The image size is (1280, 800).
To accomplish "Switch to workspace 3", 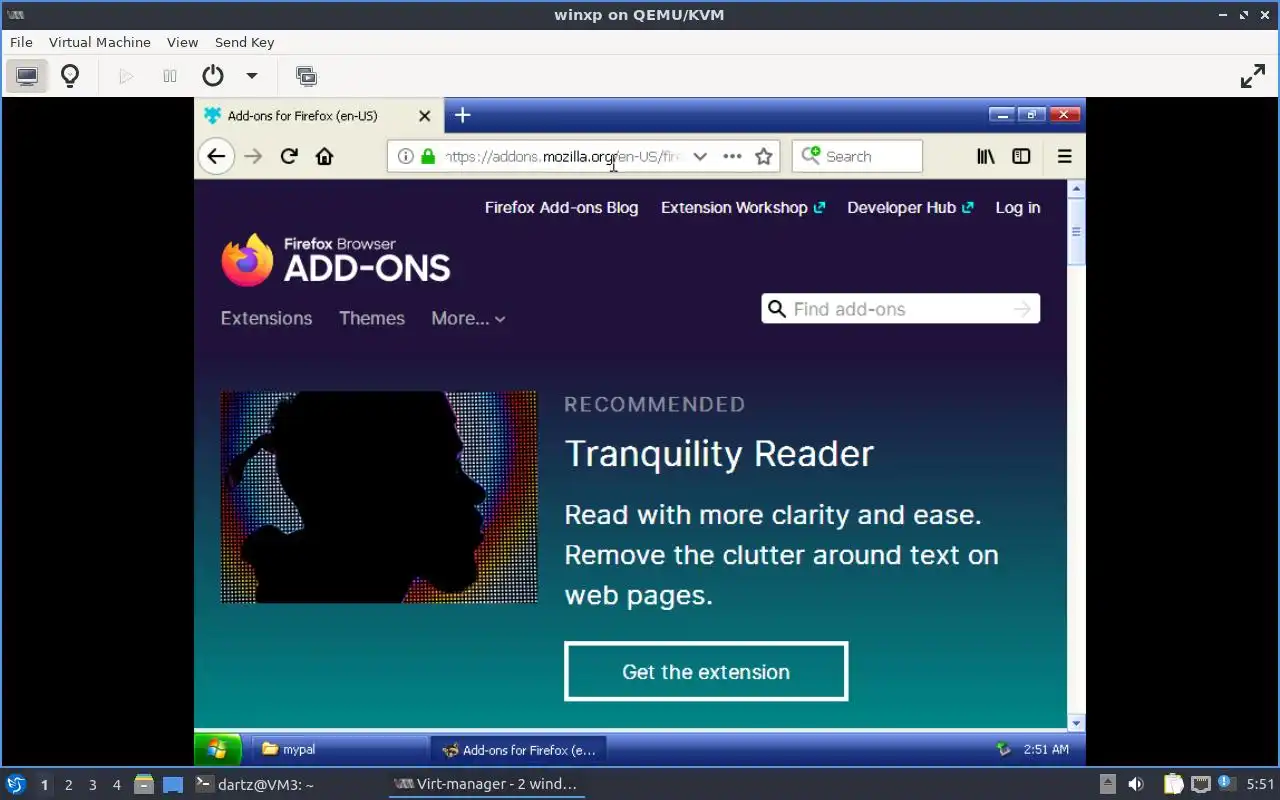I will point(92,785).
